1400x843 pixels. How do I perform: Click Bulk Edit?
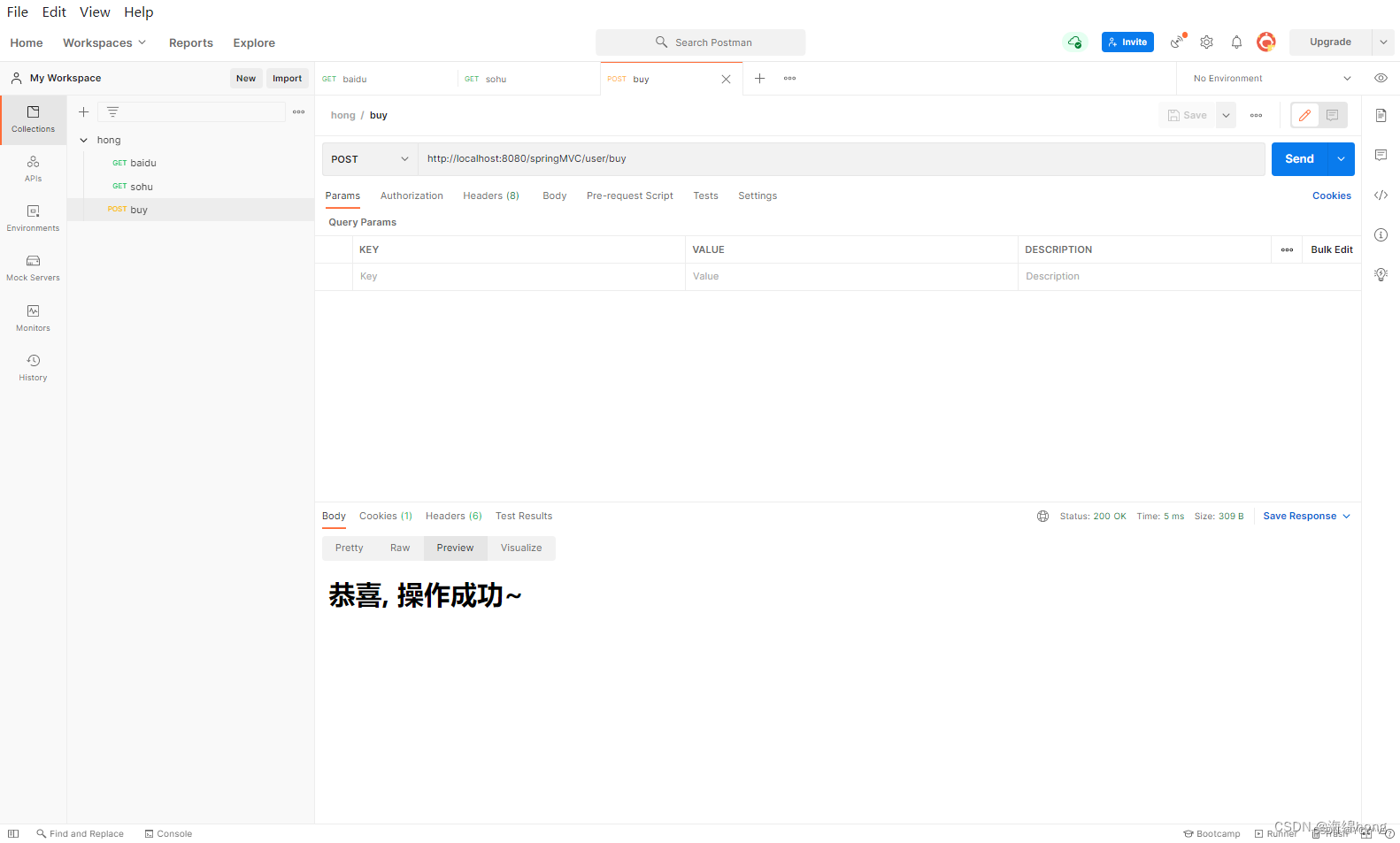click(x=1331, y=249)
